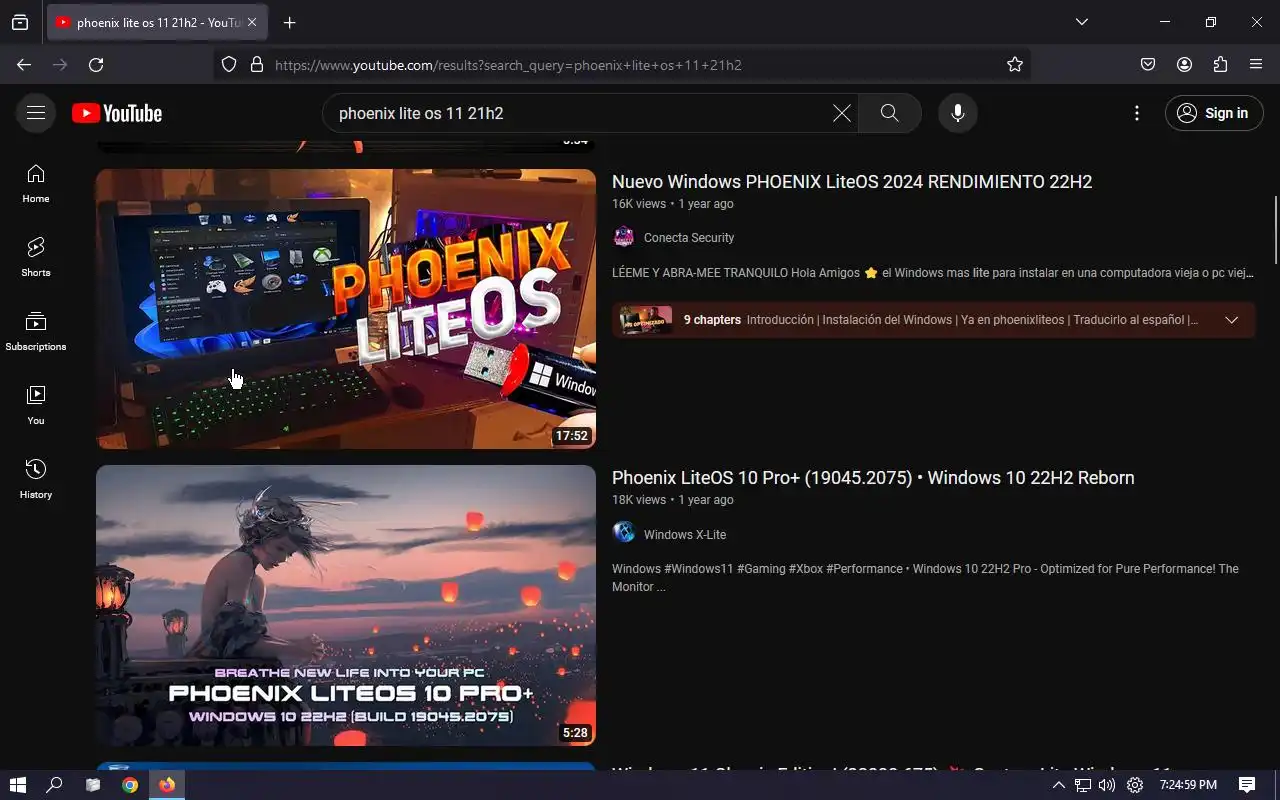
Task: Play Phoenix LiteOS 10 Pro+ thumbnail
Action: [346, 605]
